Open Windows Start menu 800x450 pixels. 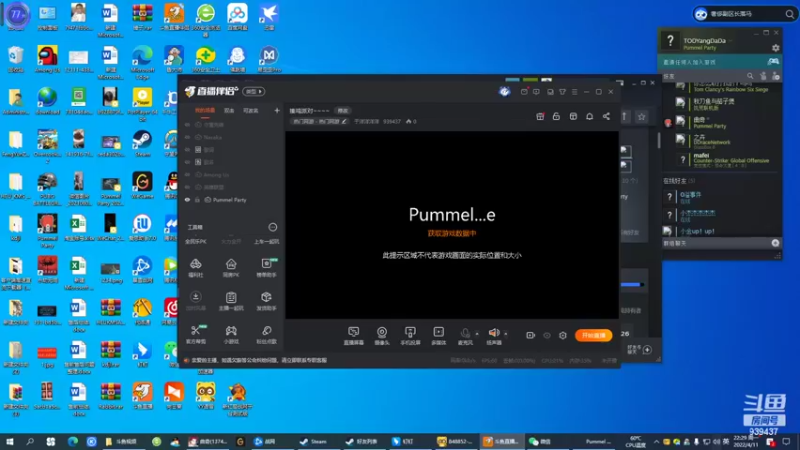click(9, 441)
